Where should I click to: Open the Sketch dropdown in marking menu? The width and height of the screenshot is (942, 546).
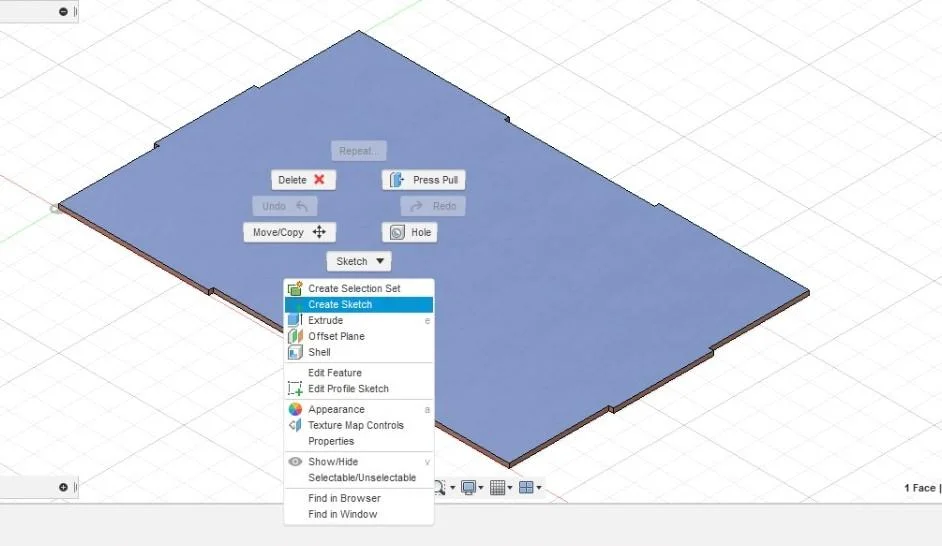coord(359,261)
